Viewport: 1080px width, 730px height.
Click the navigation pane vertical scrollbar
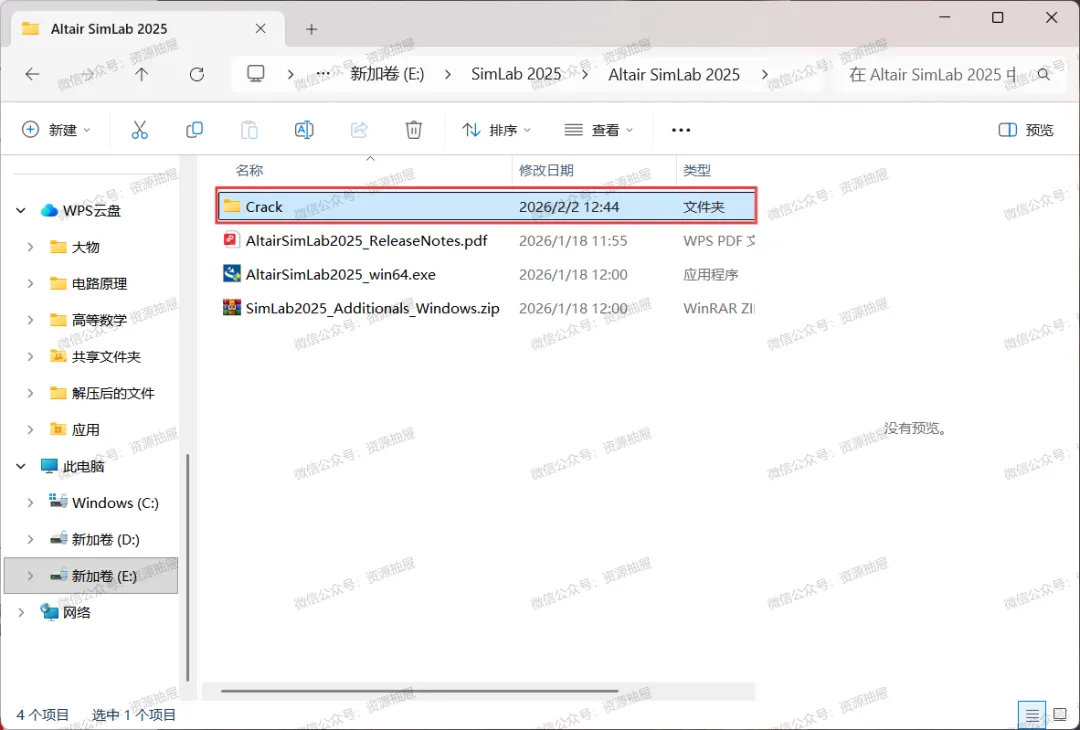click(187, 568)
